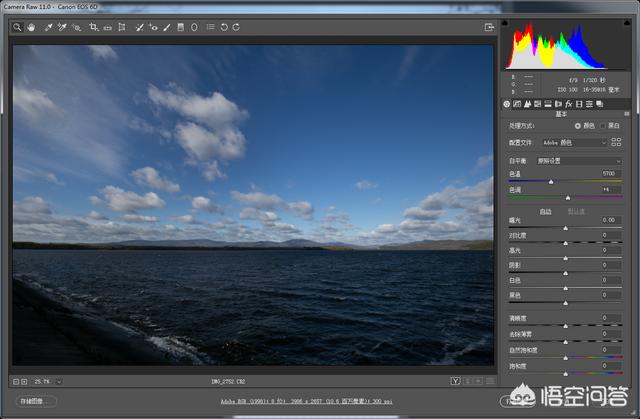Screen dimensions: 640x419
Task: Open the HSL Adjustments panel tab
Action: tap(538, 104)
